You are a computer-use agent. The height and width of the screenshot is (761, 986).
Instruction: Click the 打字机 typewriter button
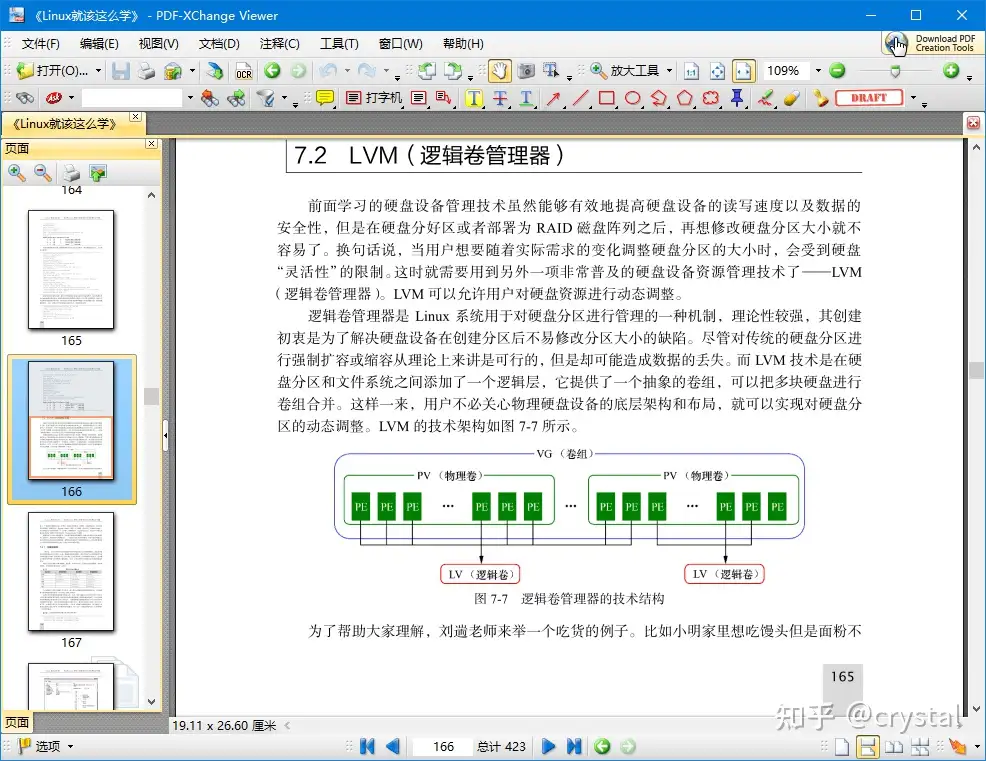point(374,98)
